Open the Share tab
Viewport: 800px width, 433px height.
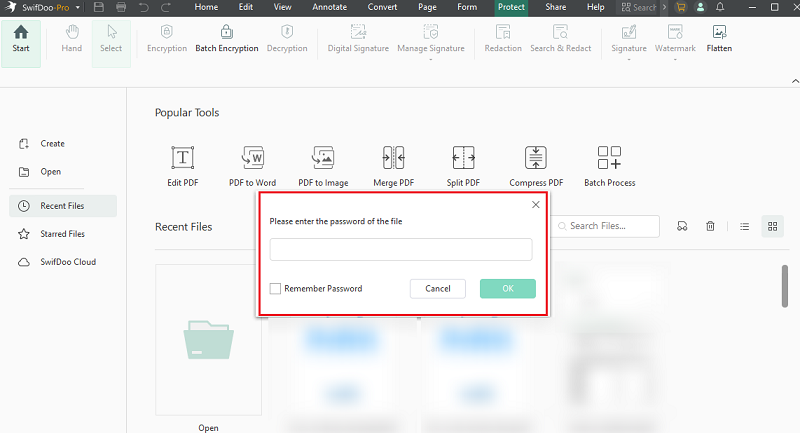(555, 7)
